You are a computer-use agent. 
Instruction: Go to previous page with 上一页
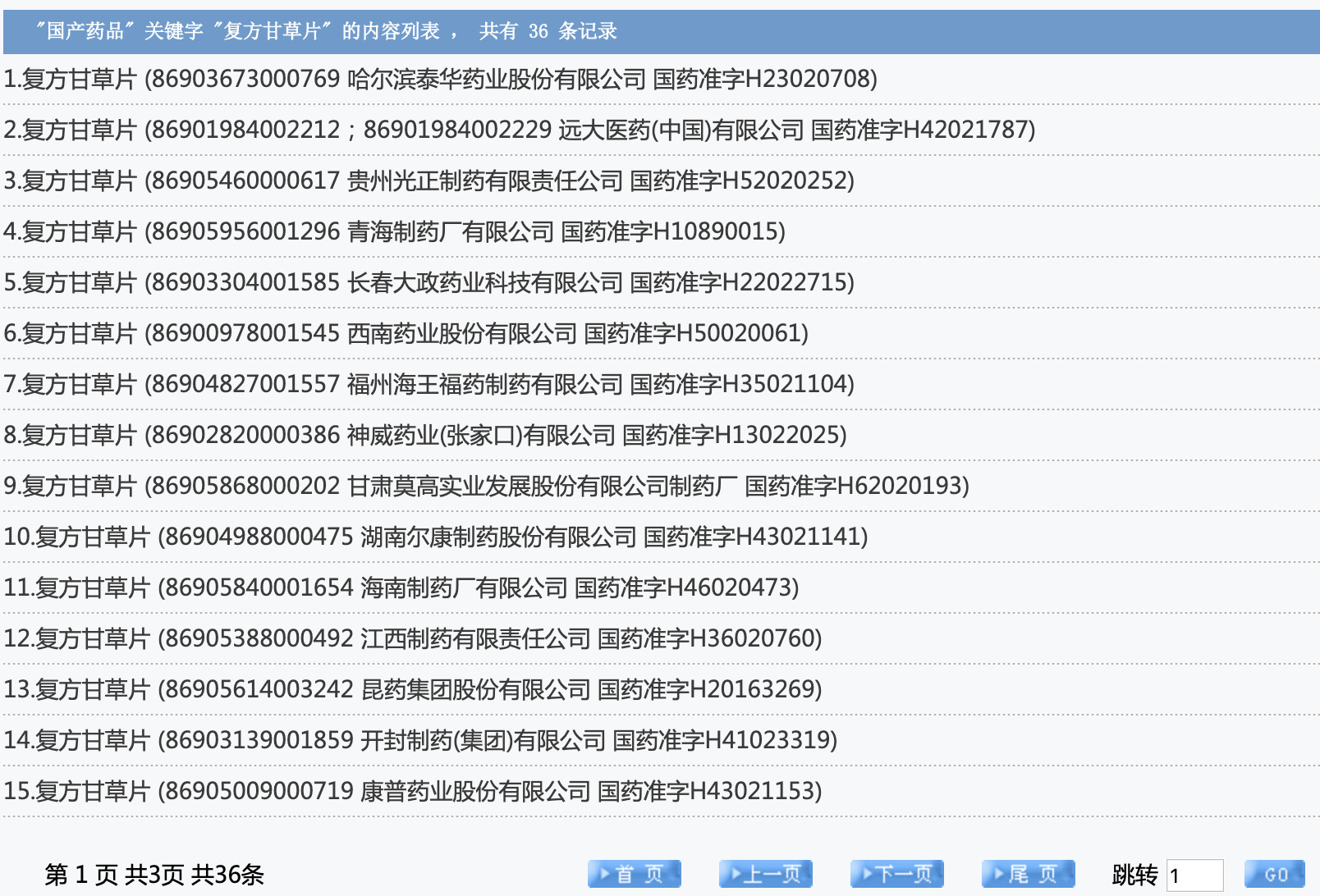(765, 874)
